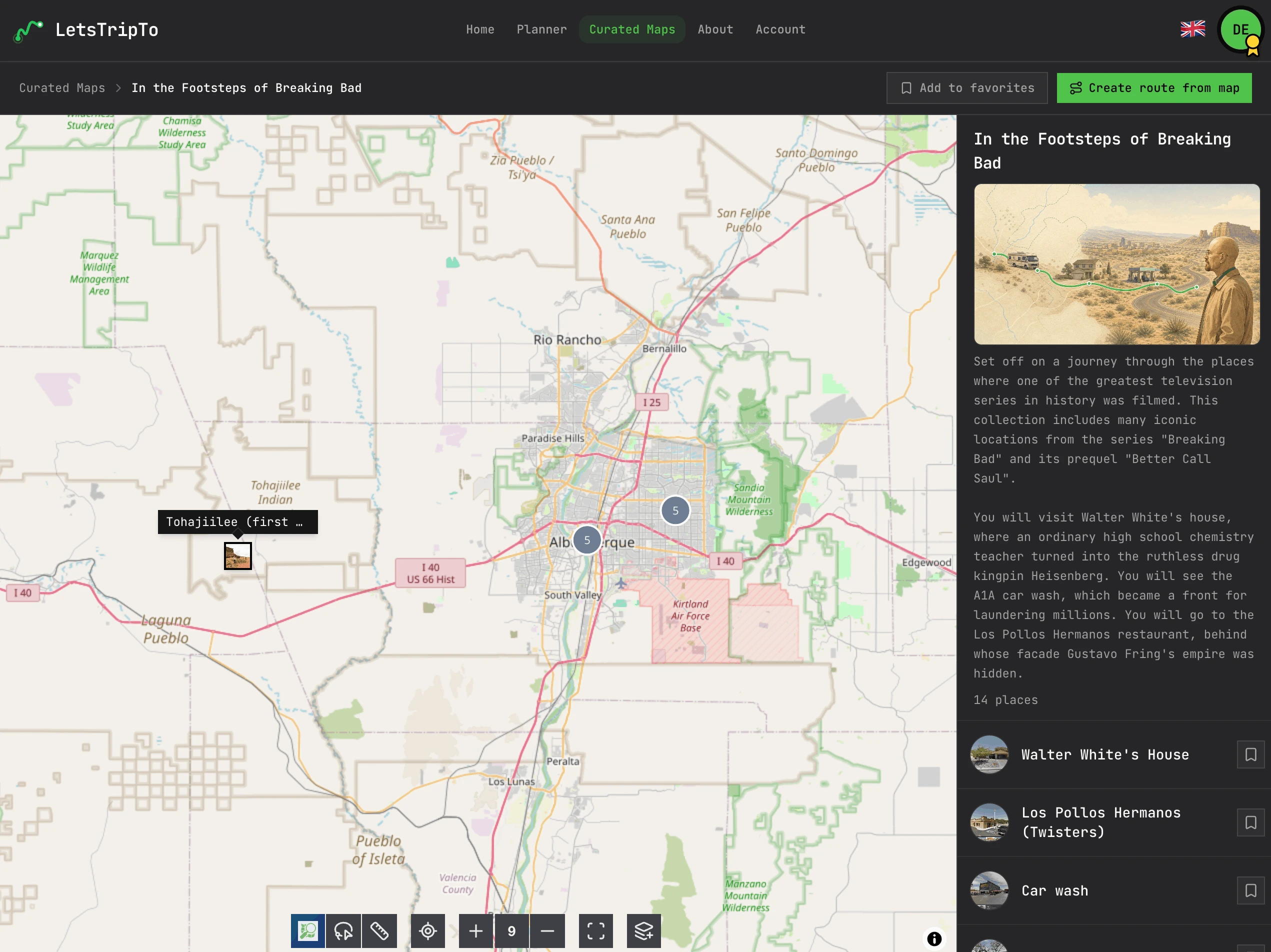Zoom in with the plus button
The image size is (1271, 952).
click(x=476, y=930)
